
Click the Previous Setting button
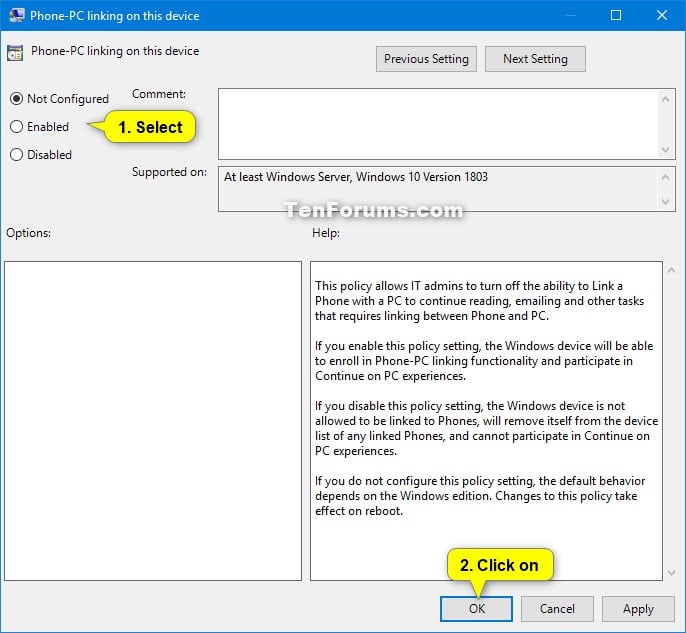(x=426, y=59)
